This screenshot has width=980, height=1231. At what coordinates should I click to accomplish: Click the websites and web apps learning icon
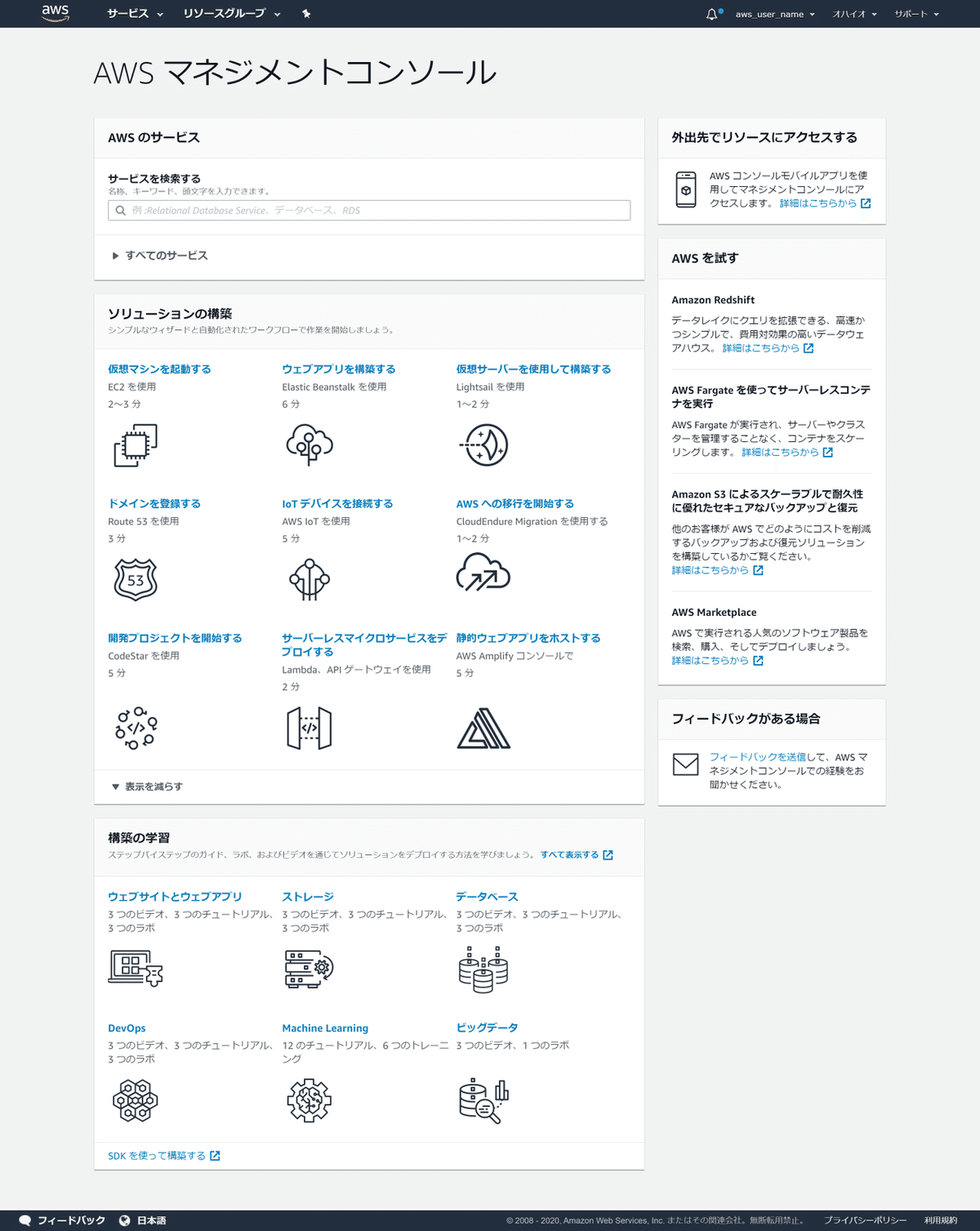pos(136,968)
